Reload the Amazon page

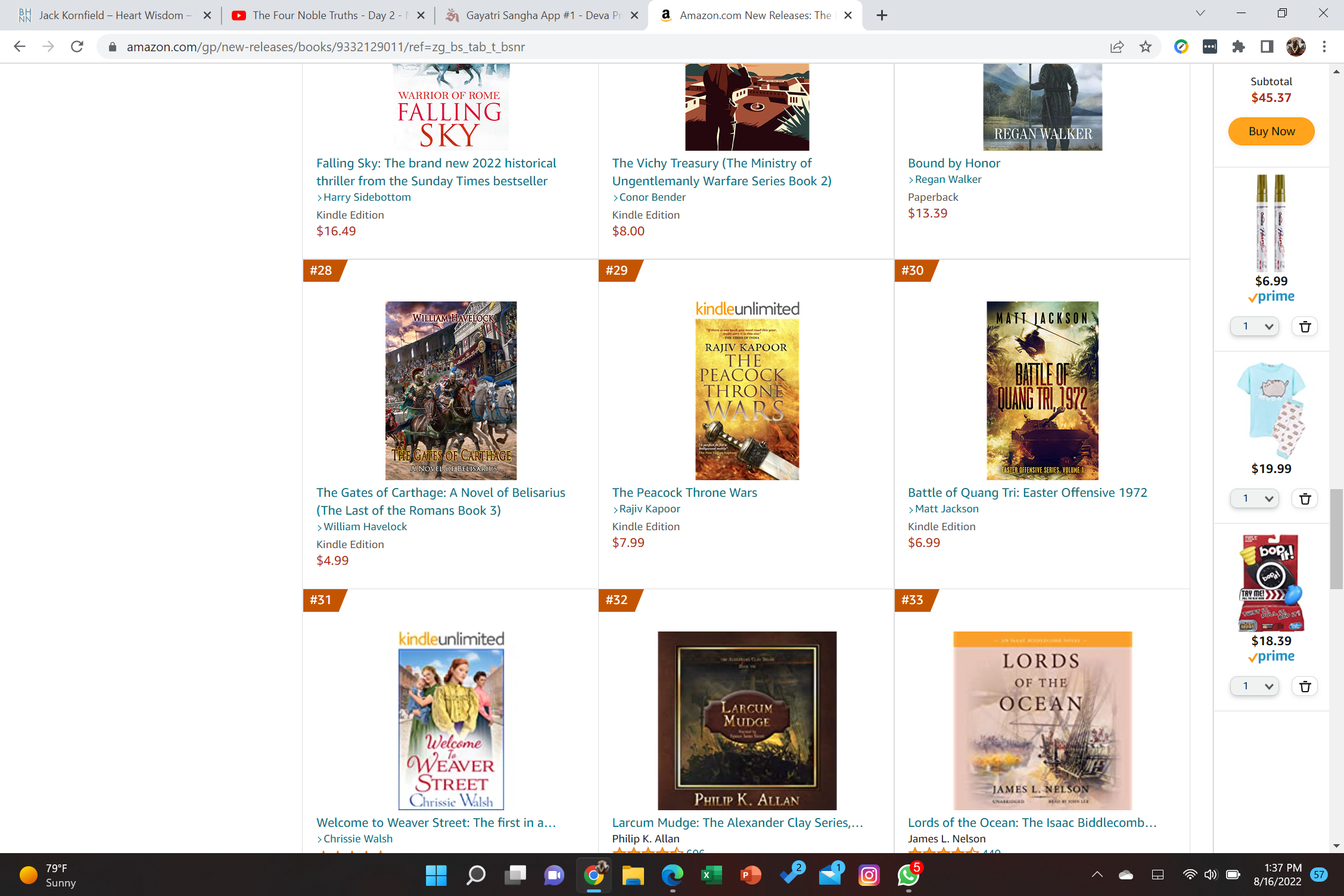77,46
